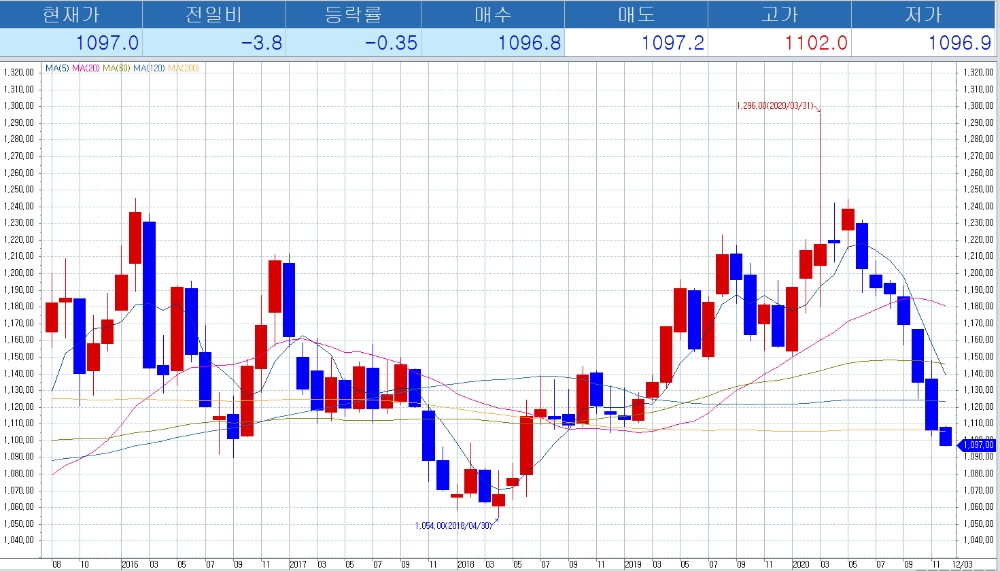Click the MA(20) legend label

click(x=86, y=68)
